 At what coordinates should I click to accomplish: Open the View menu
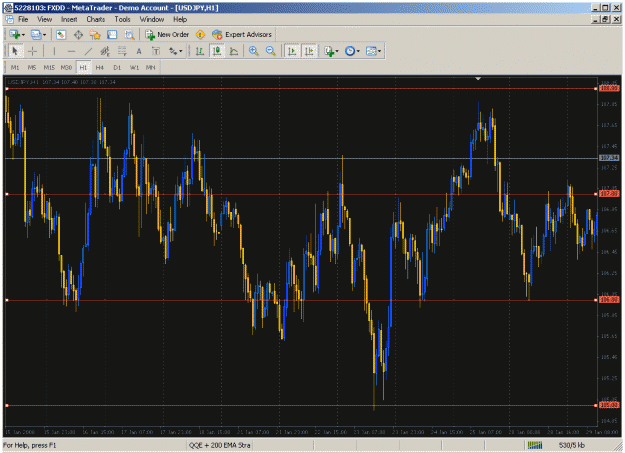[44, 19]
